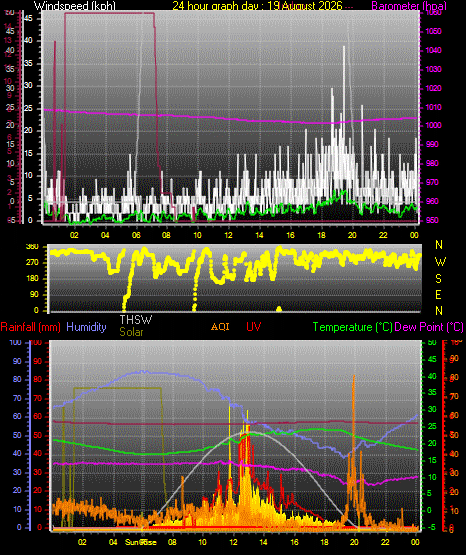Click the 360 wind direction axis label
Image resolution: width=466 pixels, height=555 pixels.
[32, 247]
